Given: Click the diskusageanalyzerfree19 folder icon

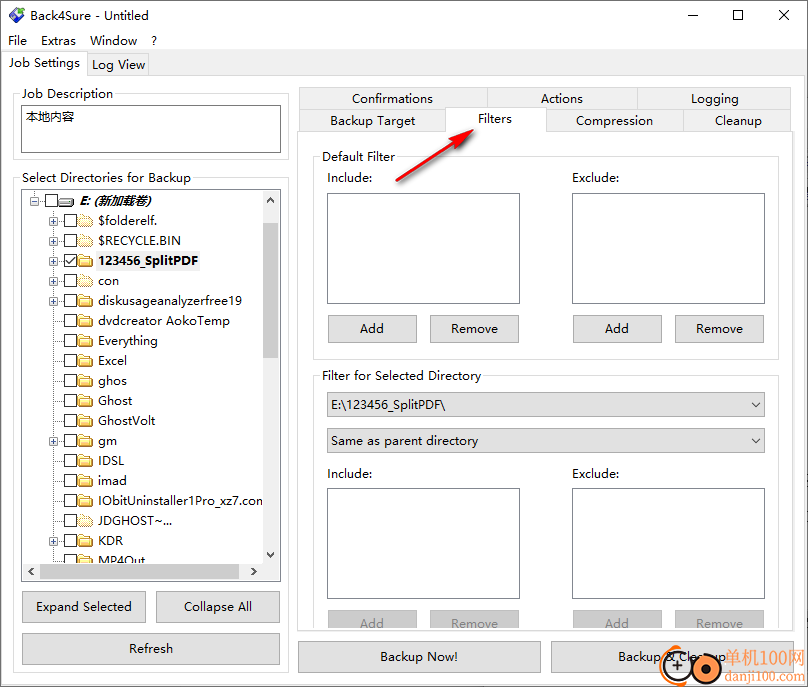Looking at the screenshot, I should pyautogui.click(x=86, y=301).
